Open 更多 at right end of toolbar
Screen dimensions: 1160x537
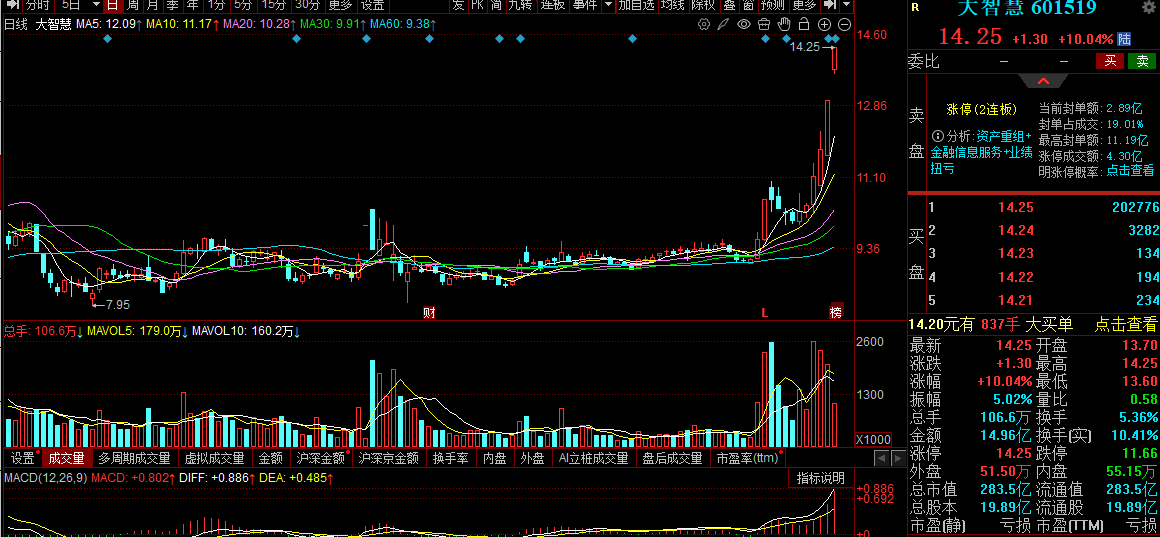click(803, 4)
